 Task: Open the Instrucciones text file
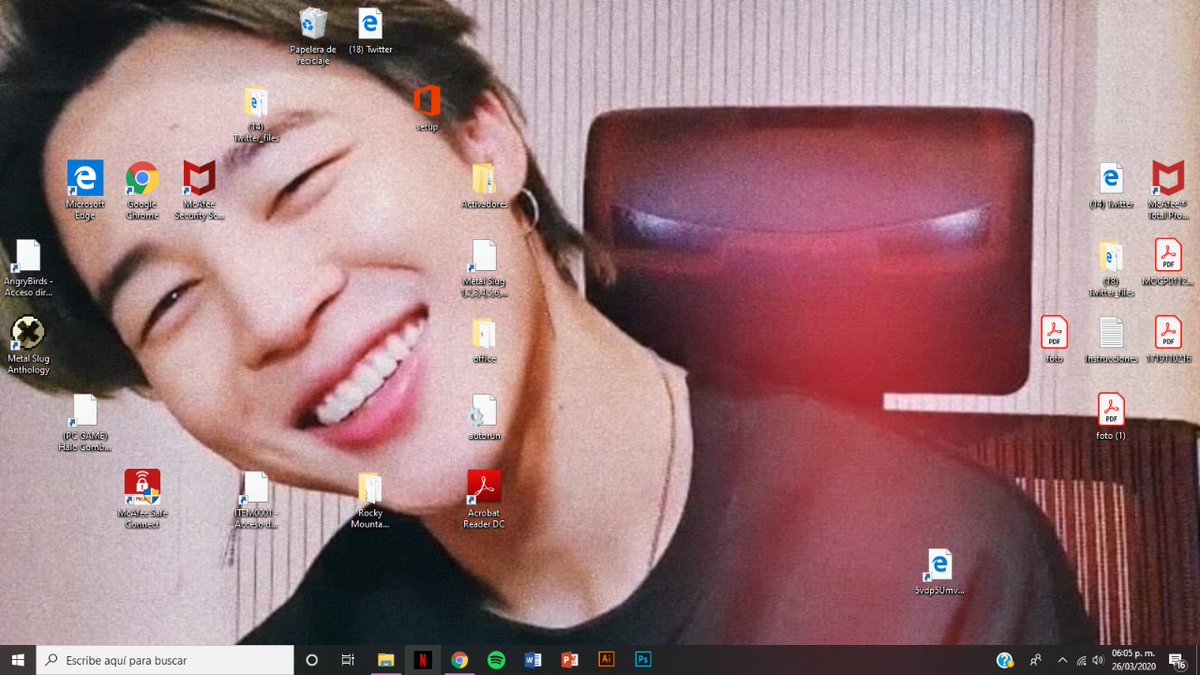tap(1111, 333)
